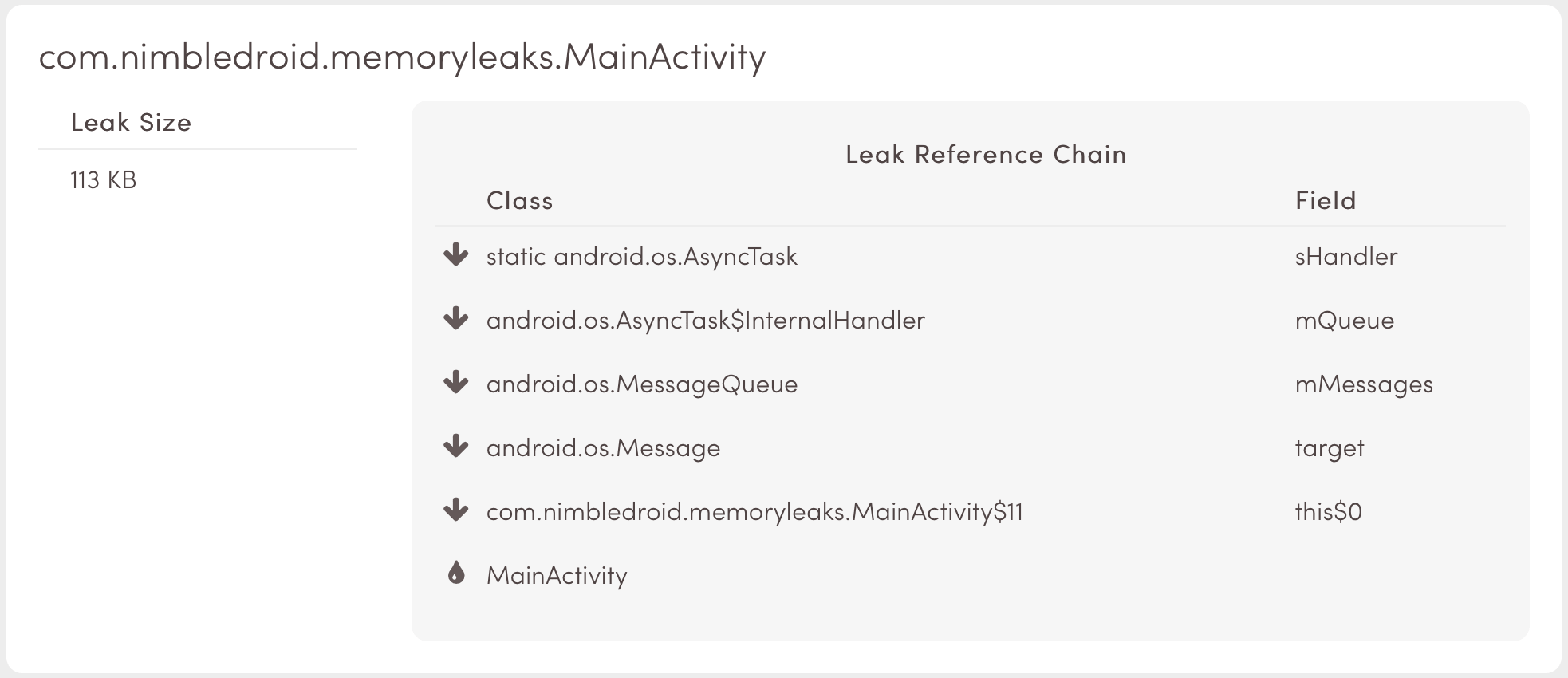The height and width of the screenshot is (678, 1568).
Task: Click the this$0 field value
Action: [1329, 512]
